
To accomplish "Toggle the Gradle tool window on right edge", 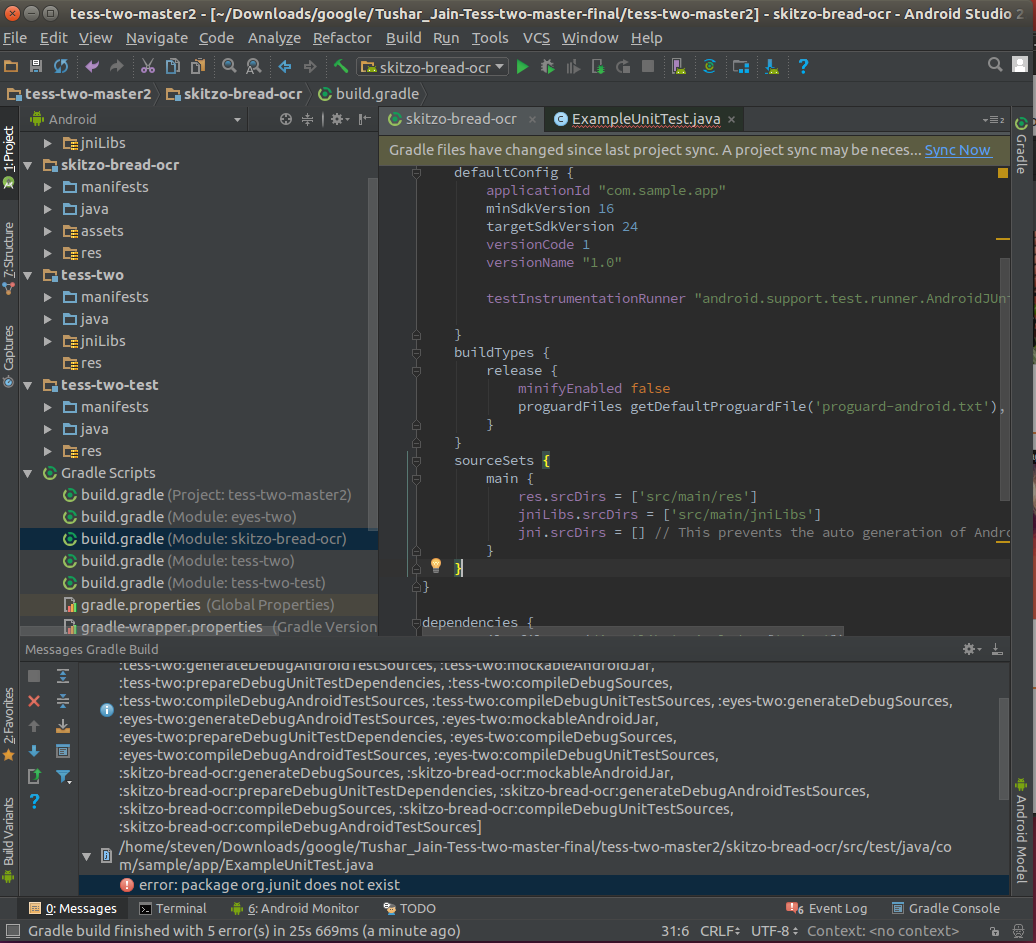I will [1021, 146].
